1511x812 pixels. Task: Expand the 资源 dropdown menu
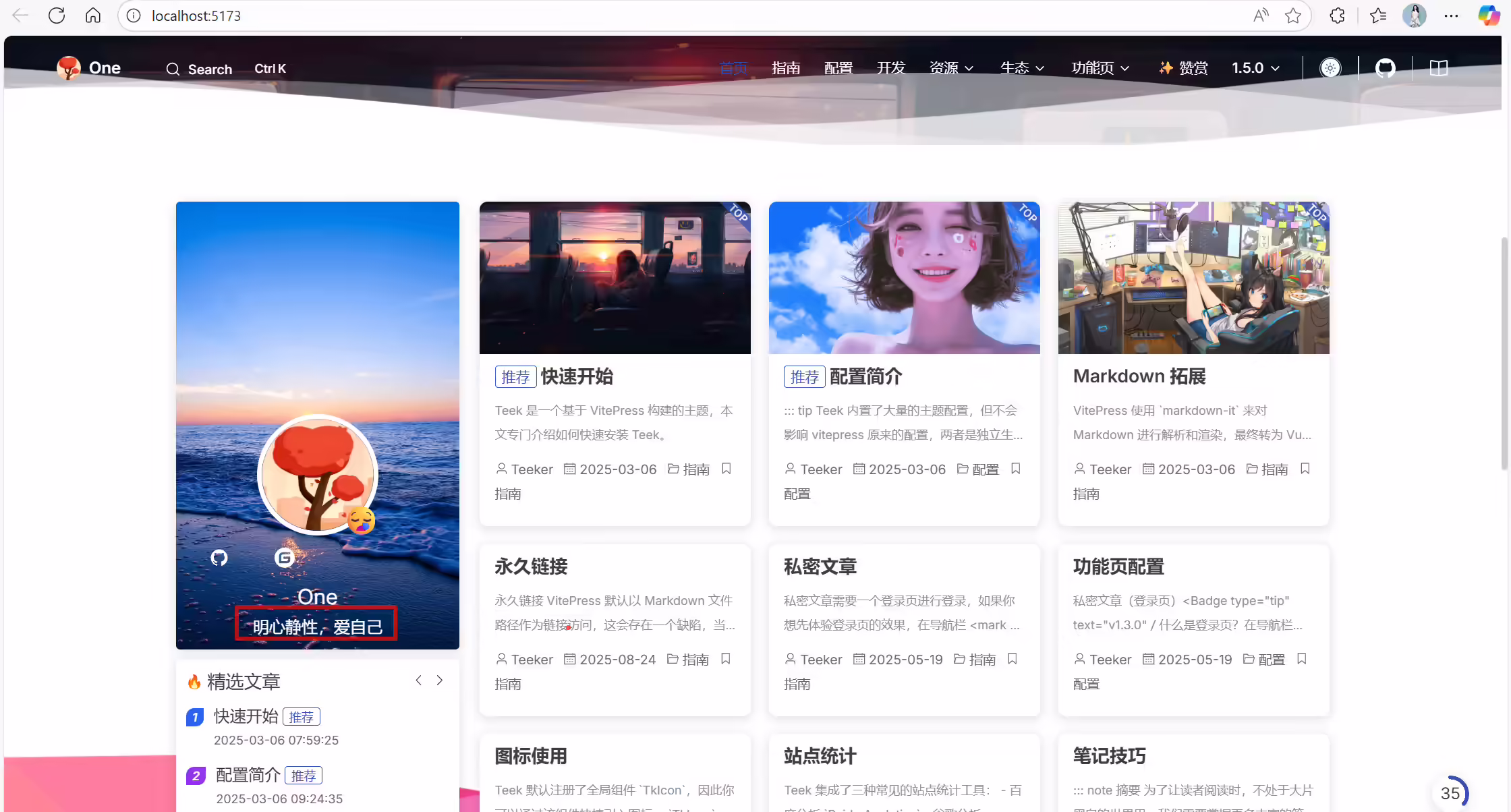pyautogui.click(x=951, y=68)
